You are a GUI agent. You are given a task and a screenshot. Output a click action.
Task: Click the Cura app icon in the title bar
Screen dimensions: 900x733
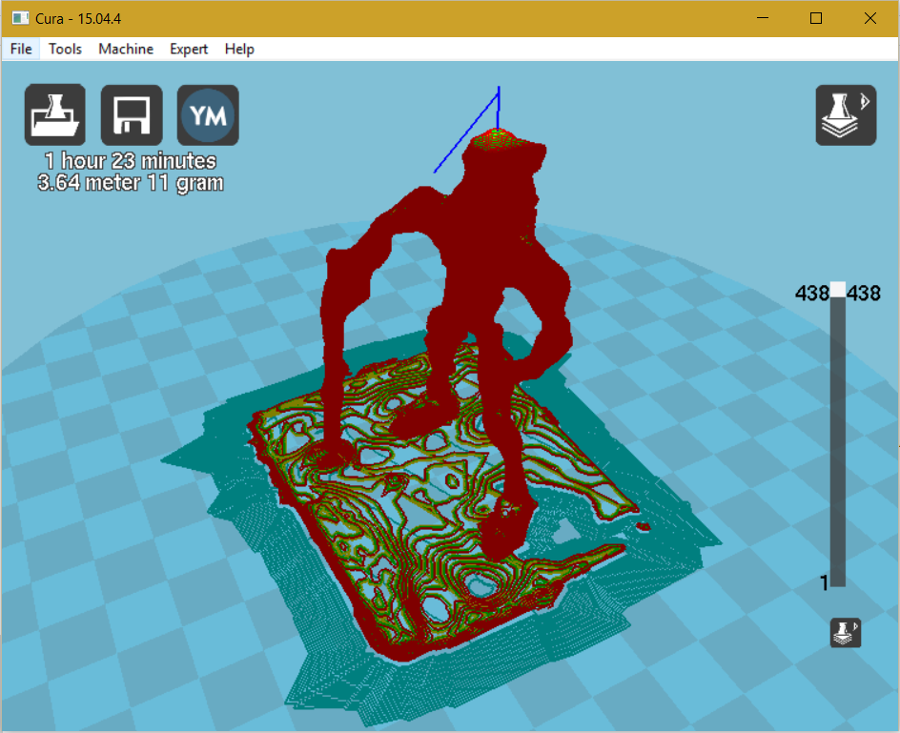[21, 18]
